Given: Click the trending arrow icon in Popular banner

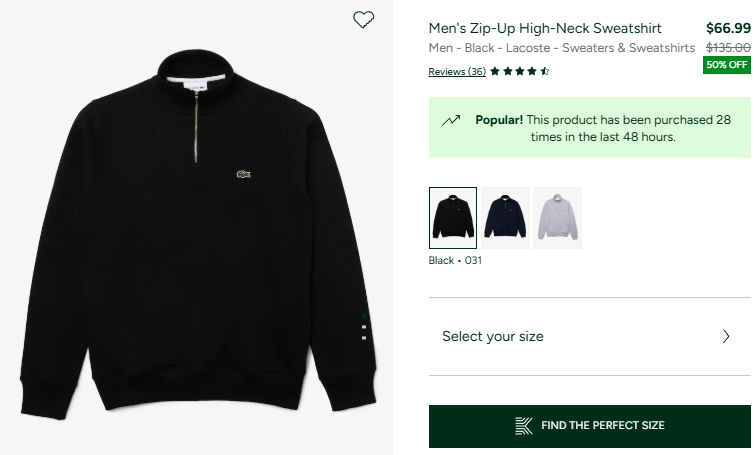Looking at the screenshot, I should point(451,120).
